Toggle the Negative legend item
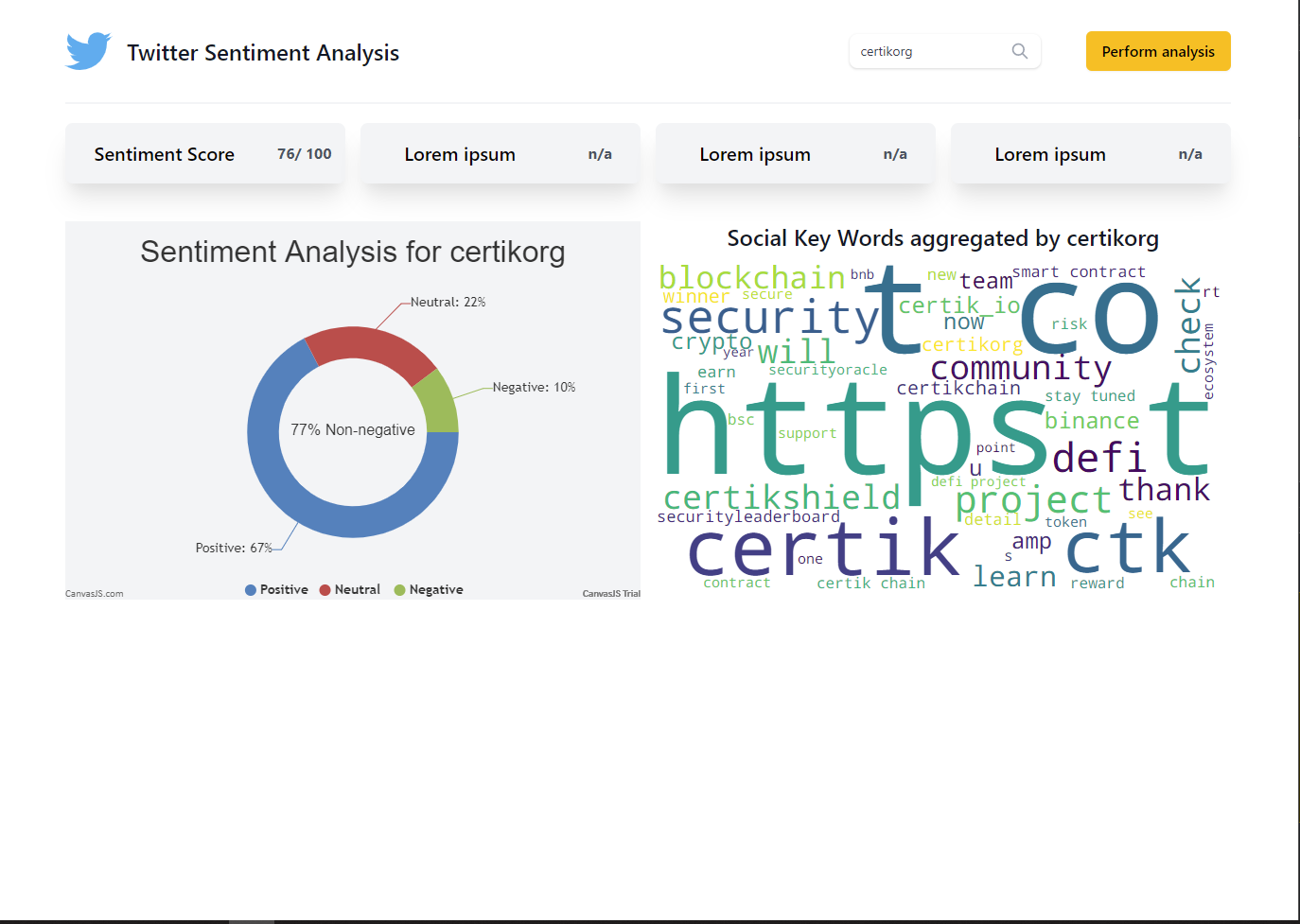This screenshot has height=924, width=1300. tap(429, 589)
